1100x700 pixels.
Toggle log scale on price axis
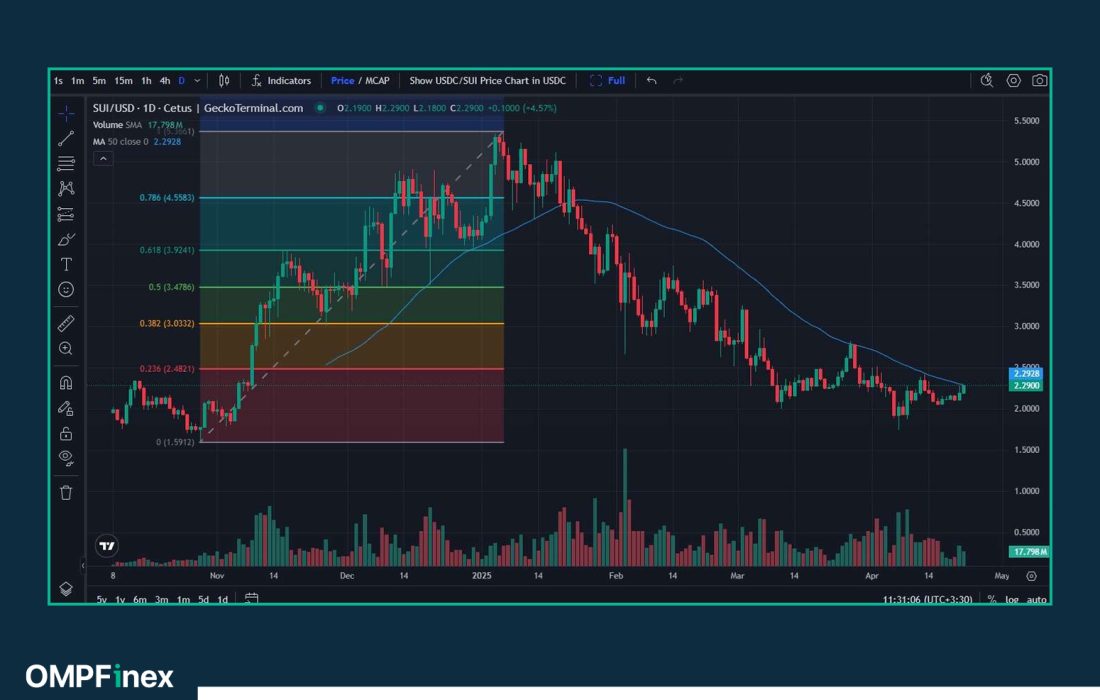coord(1012,599)
